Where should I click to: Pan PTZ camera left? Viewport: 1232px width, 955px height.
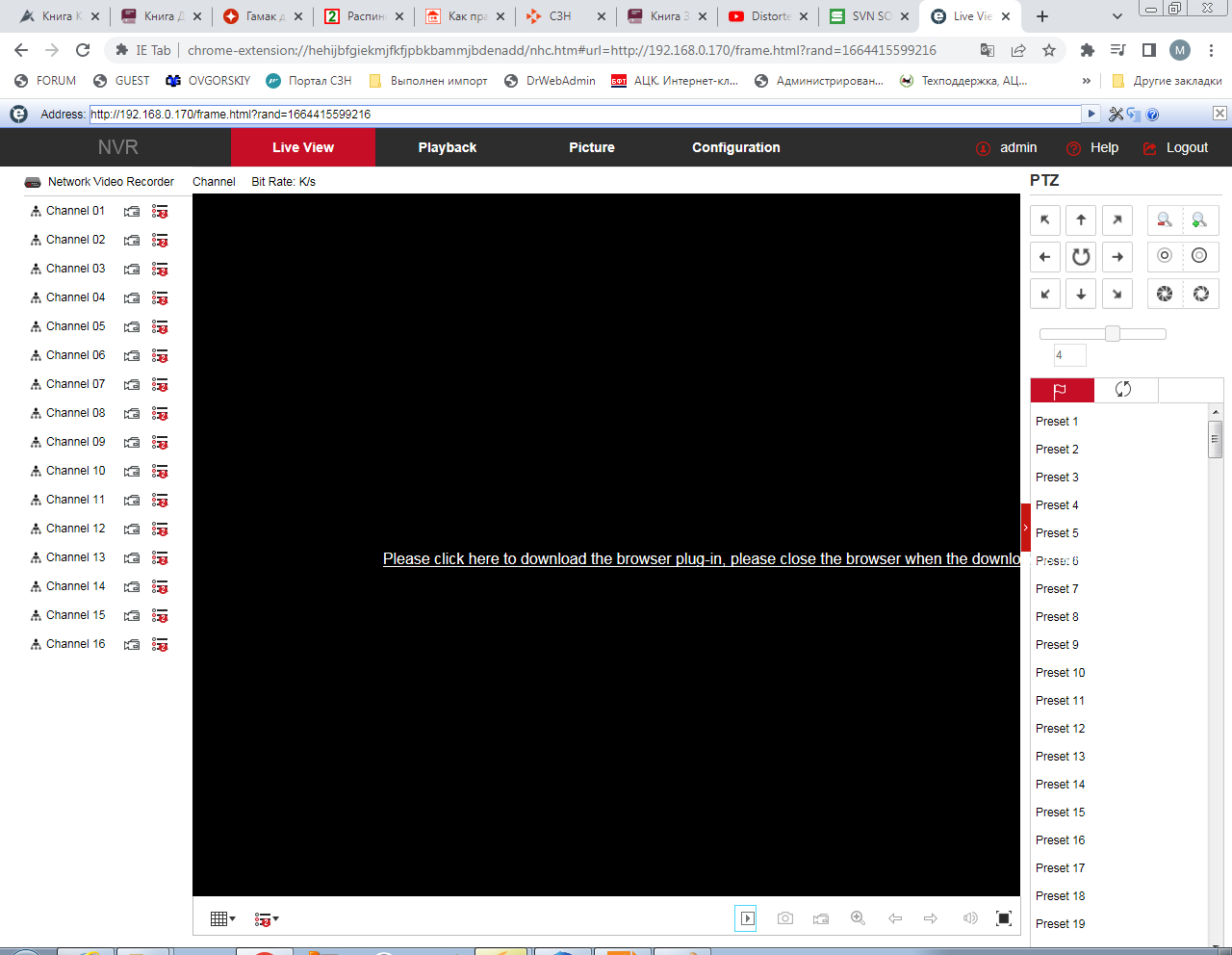tap(1045, 257)
